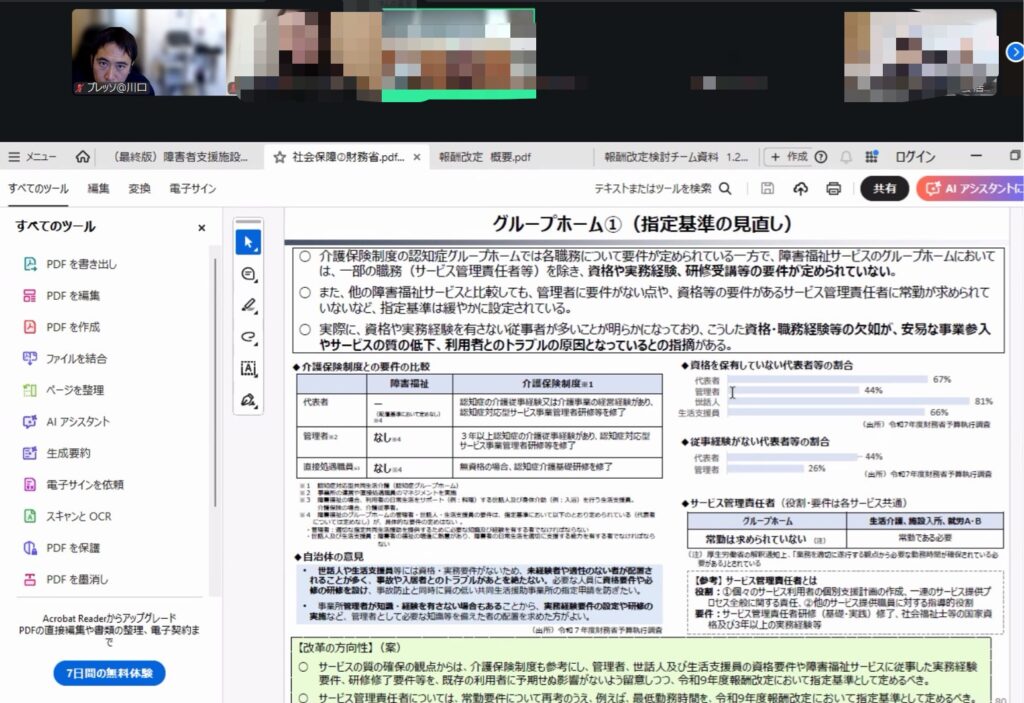Go to Acrobat home icon

[x=82, y=157]
